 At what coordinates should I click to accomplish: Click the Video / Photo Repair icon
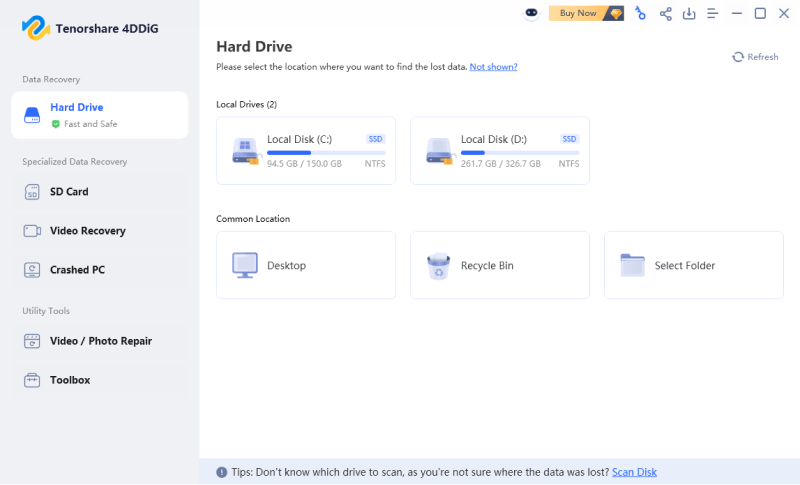tap(32, 341)
